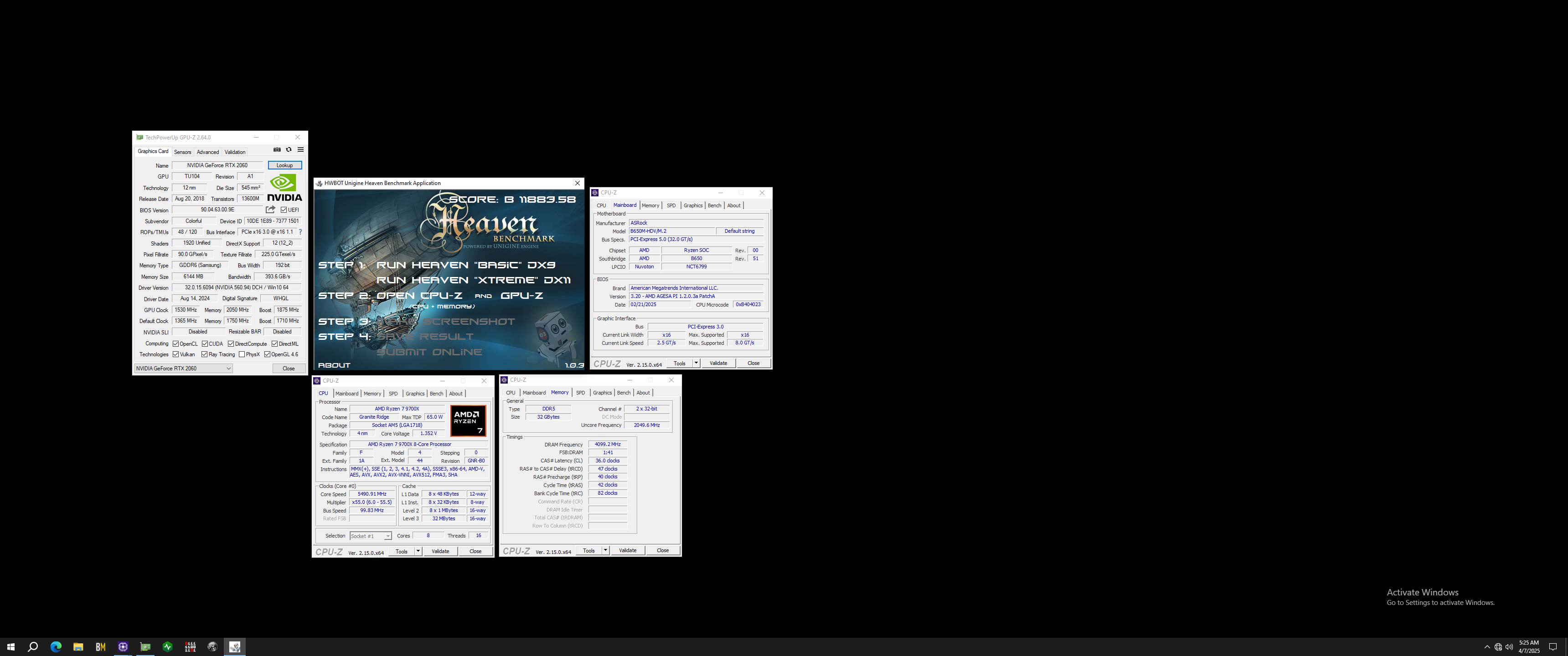This screenshot has height=656, width=1568.
Task: Click ABOUT in Heaven Benchmark window
Action: 334,365
